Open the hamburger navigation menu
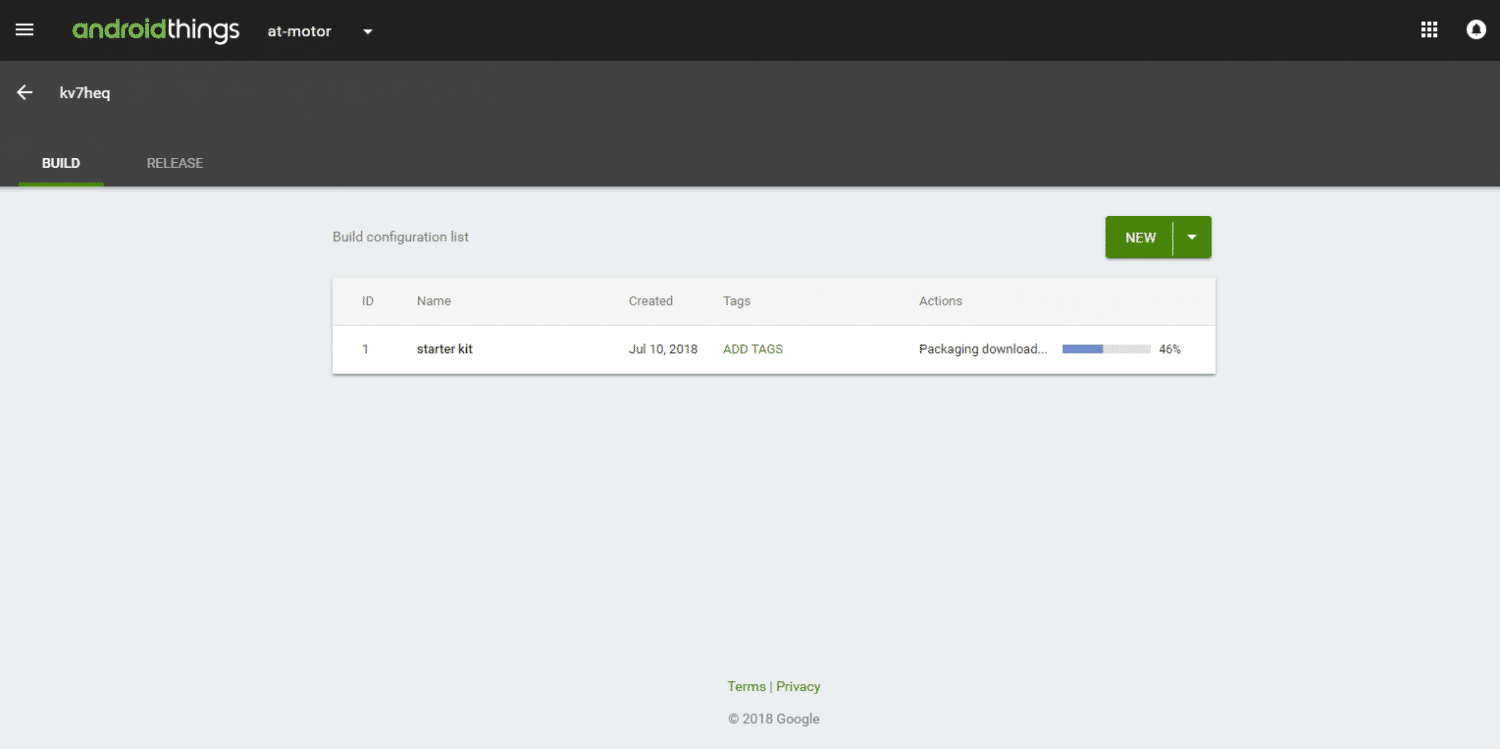Screen dimensions: 1500x749 click(24, 30)
